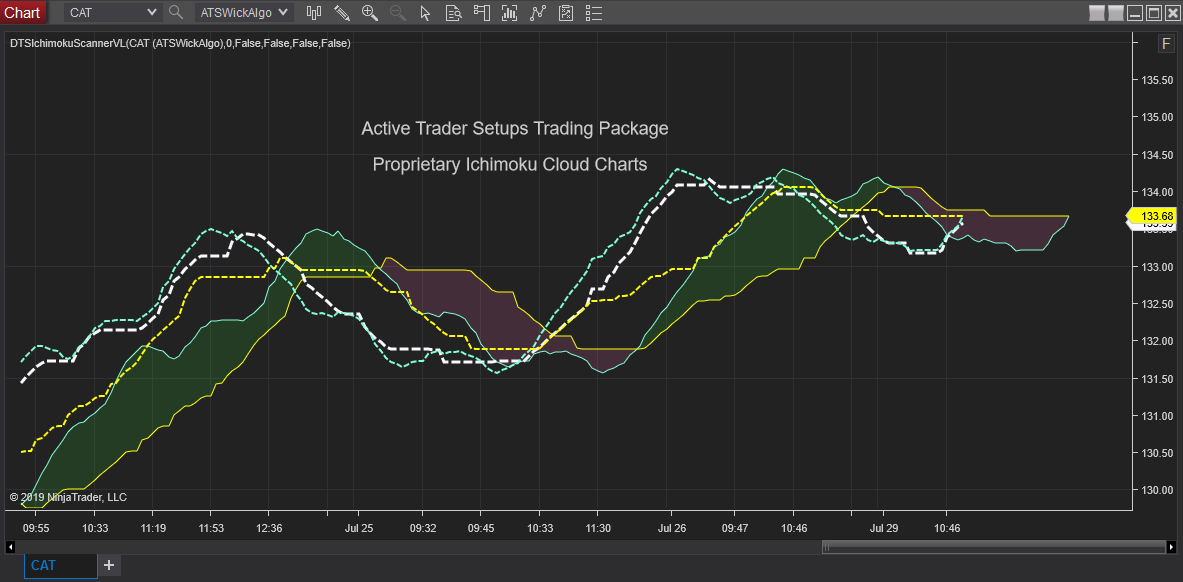Open the Strategies icon
This screenshot has width=1183, height=582.
pyautogui.click(x=566, y=12)
